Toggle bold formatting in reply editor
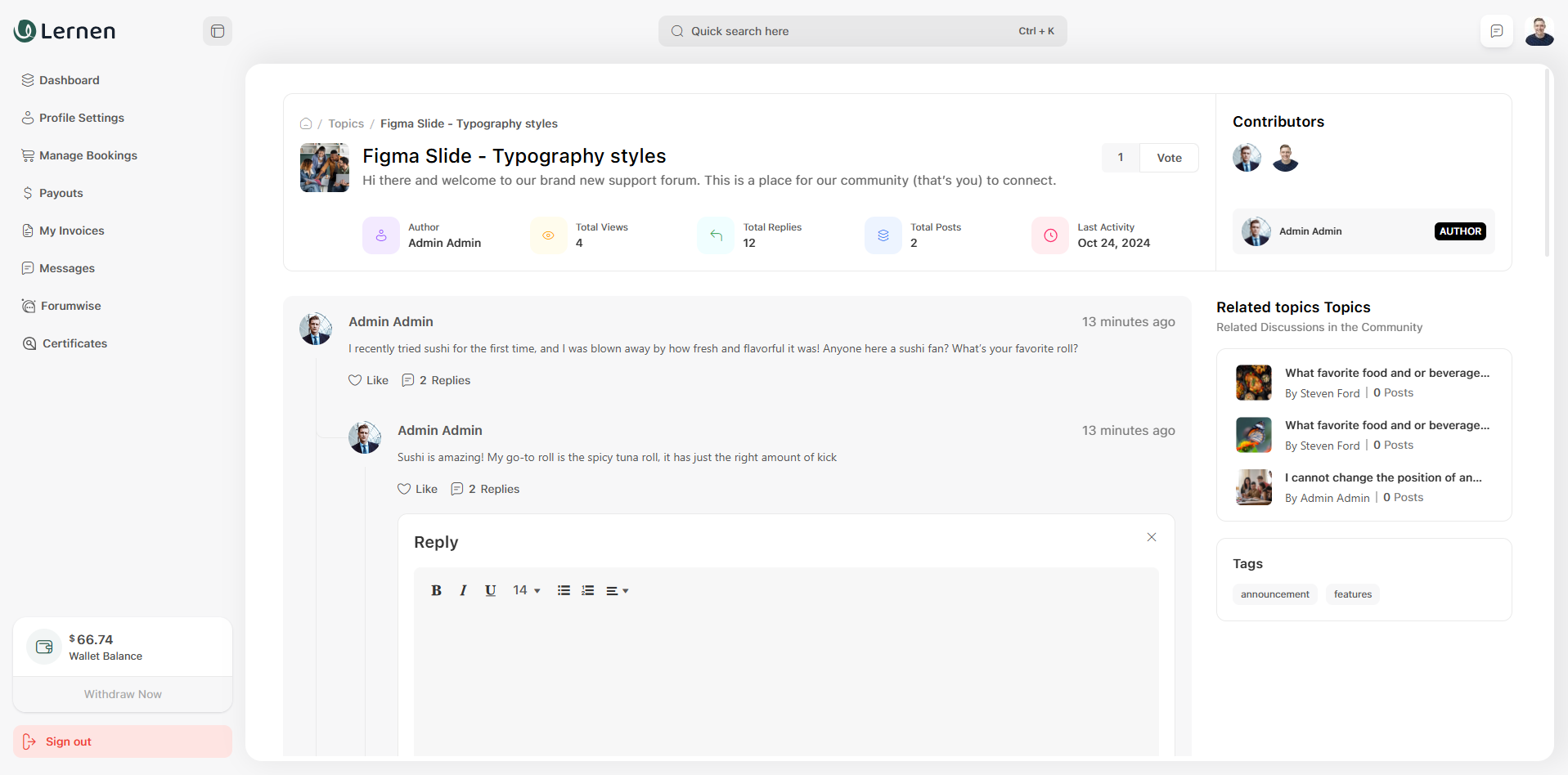Image resolution: width=1568 pixels, height=775 pixels. coord(437,590)
